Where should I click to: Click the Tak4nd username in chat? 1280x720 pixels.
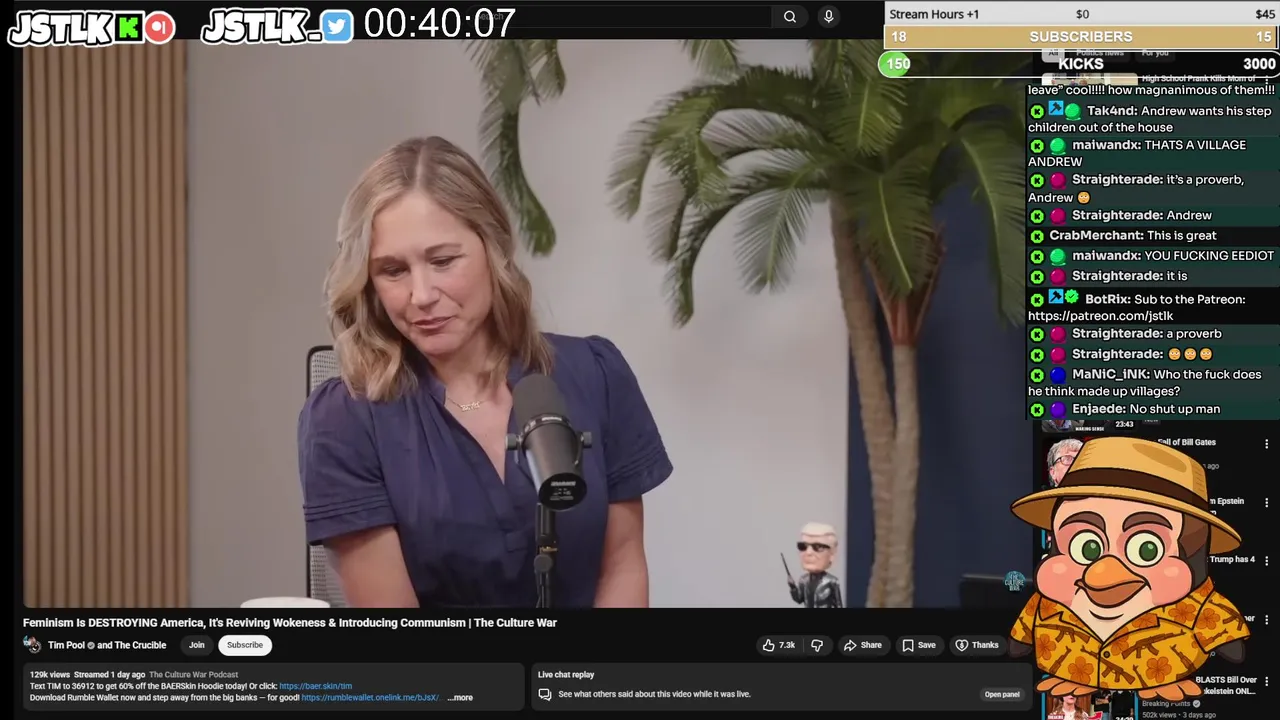tap(1111, 111)
